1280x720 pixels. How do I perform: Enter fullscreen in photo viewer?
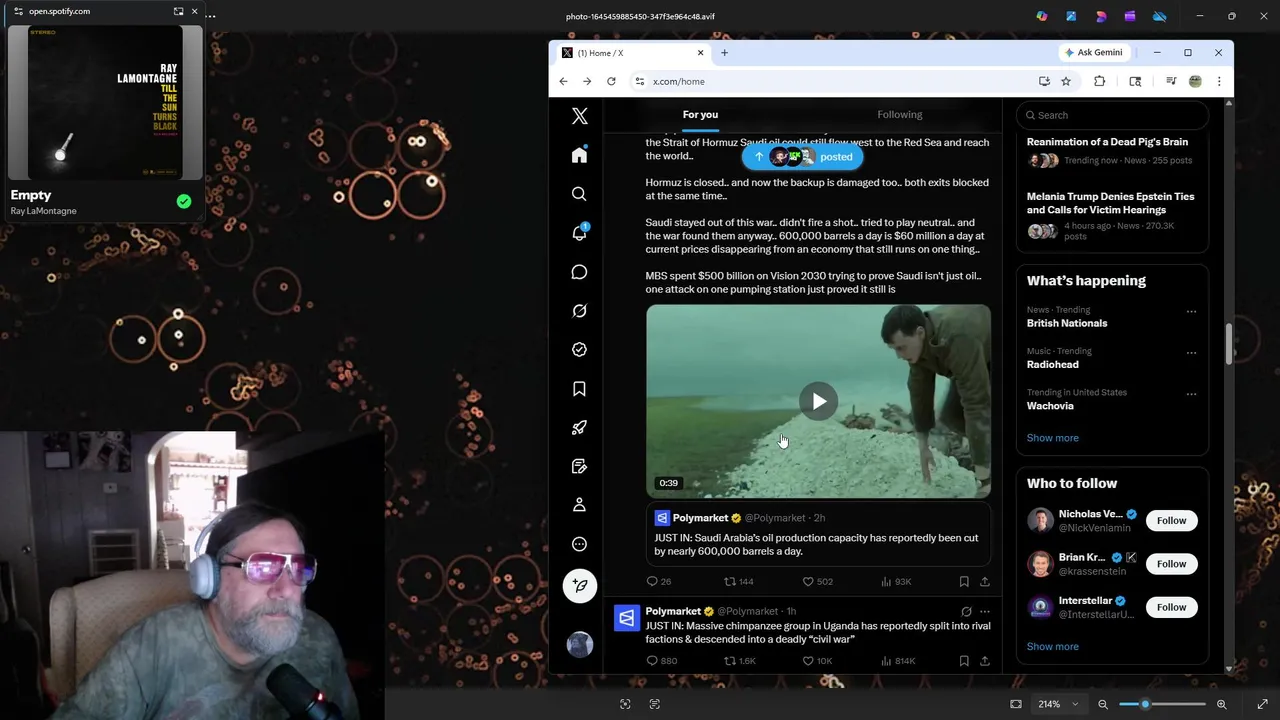[1263, 704]
